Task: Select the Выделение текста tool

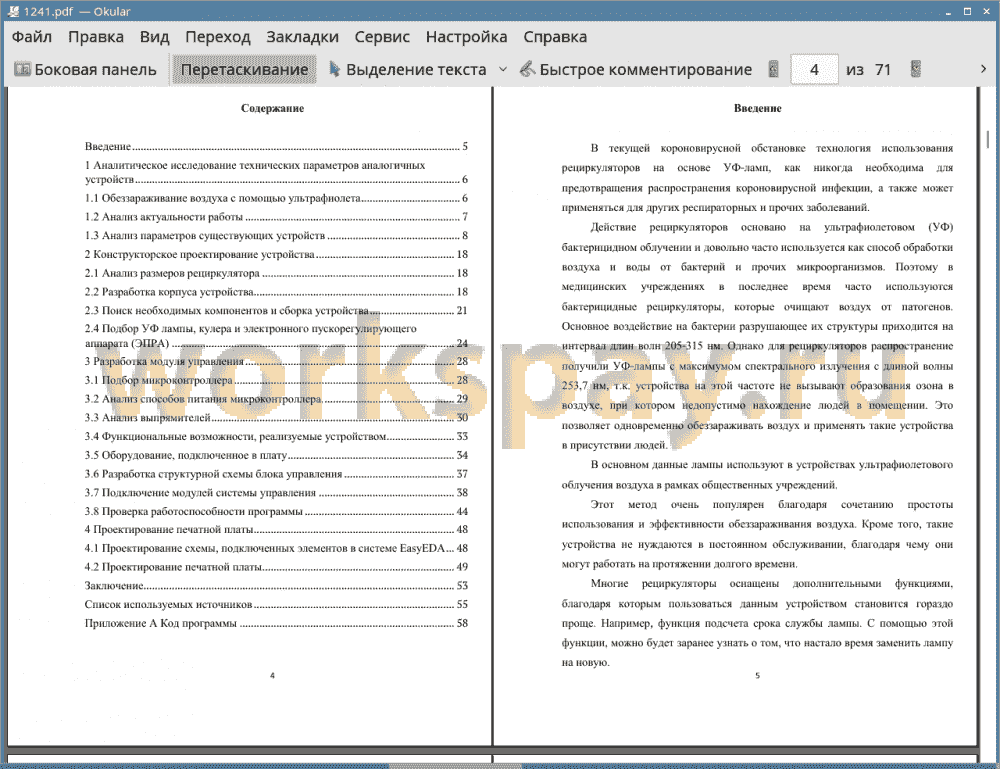Action: point(407,70)
